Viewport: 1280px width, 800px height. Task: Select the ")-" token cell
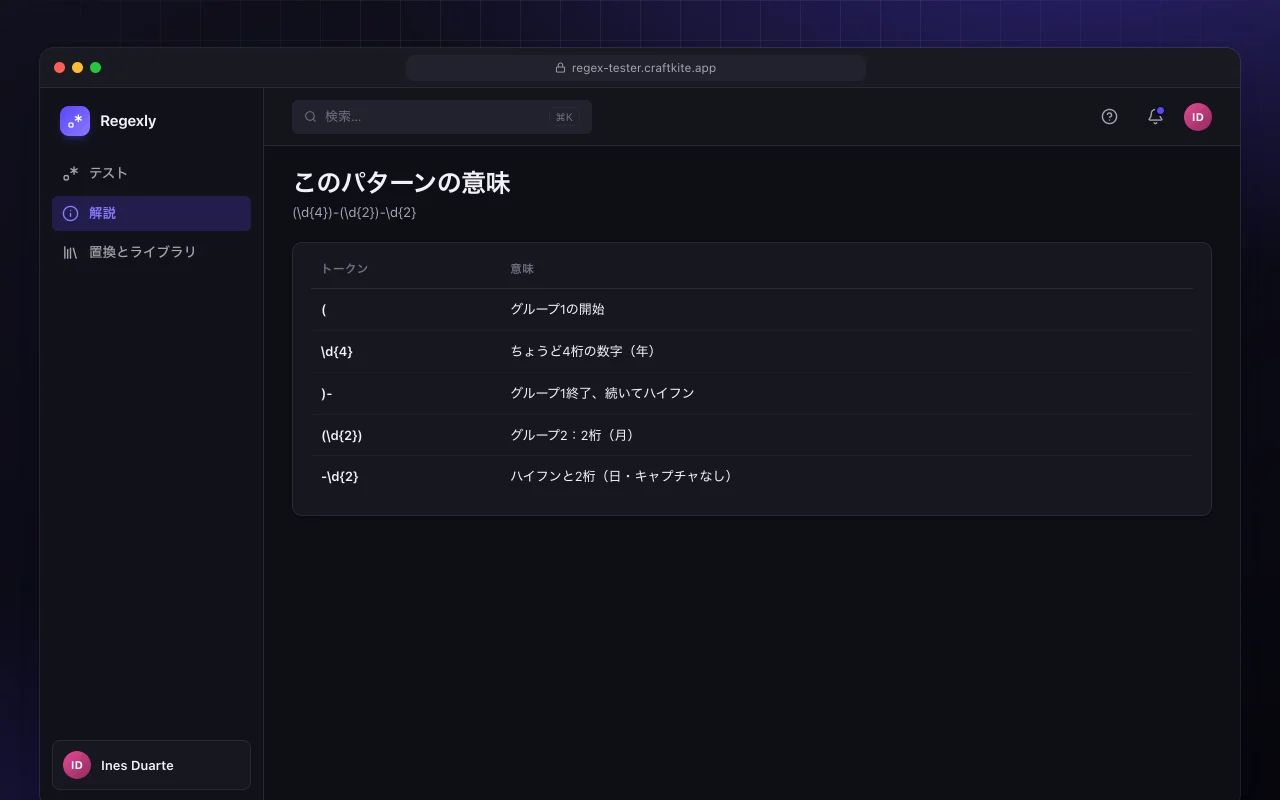coord(326,394)
